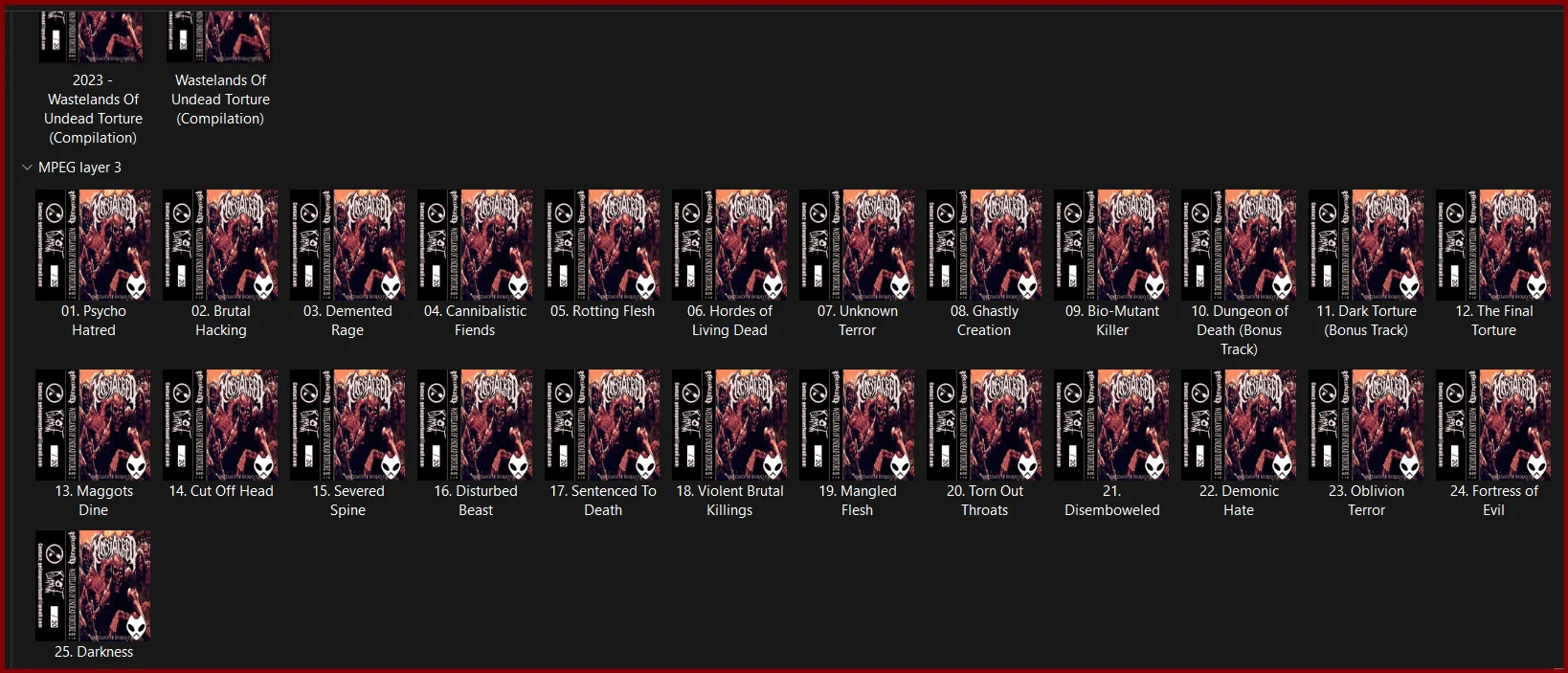Select the 08. Ghastly Creation track icon
This screenshot has height=673, width=1568.
tap(984, 245)
